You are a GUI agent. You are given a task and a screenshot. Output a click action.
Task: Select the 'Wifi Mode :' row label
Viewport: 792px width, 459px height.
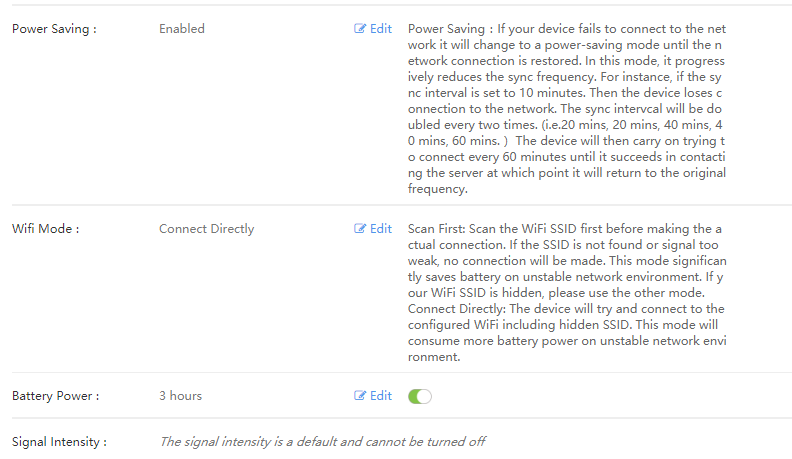point(45,229)
